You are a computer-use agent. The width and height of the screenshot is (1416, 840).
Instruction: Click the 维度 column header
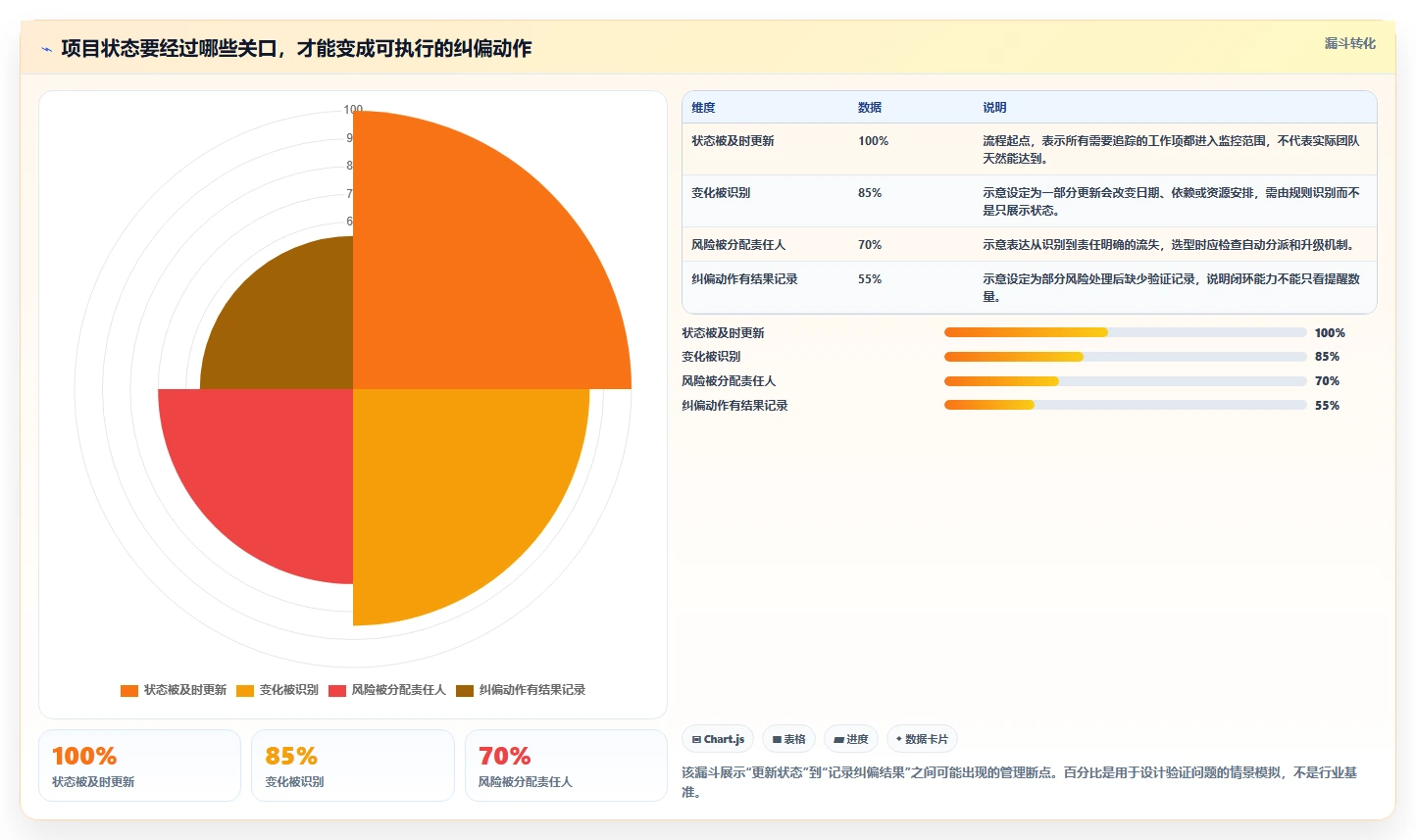[x=703, y=108]
